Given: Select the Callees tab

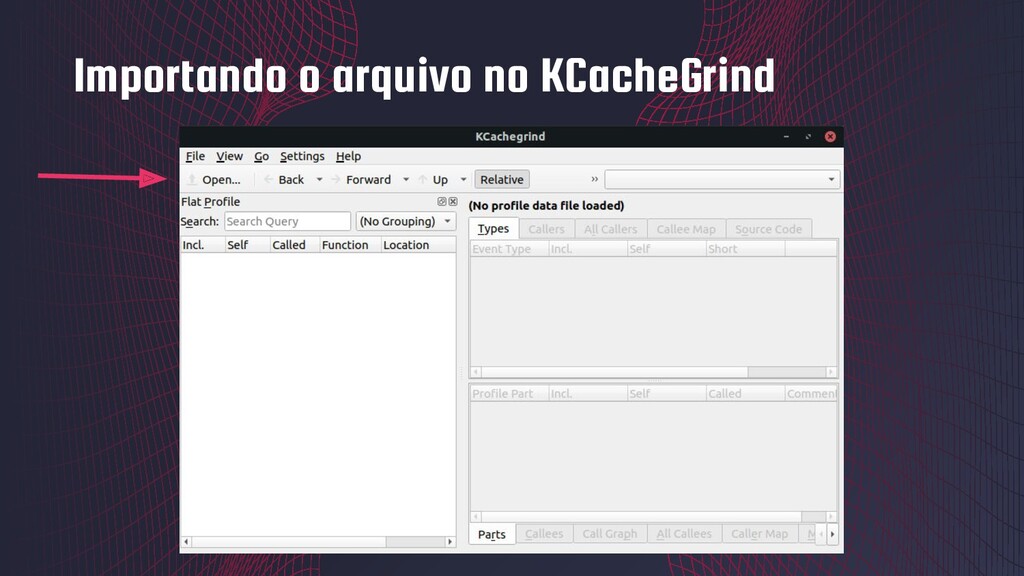Looking at the screenshot, I should coord(544,534).
